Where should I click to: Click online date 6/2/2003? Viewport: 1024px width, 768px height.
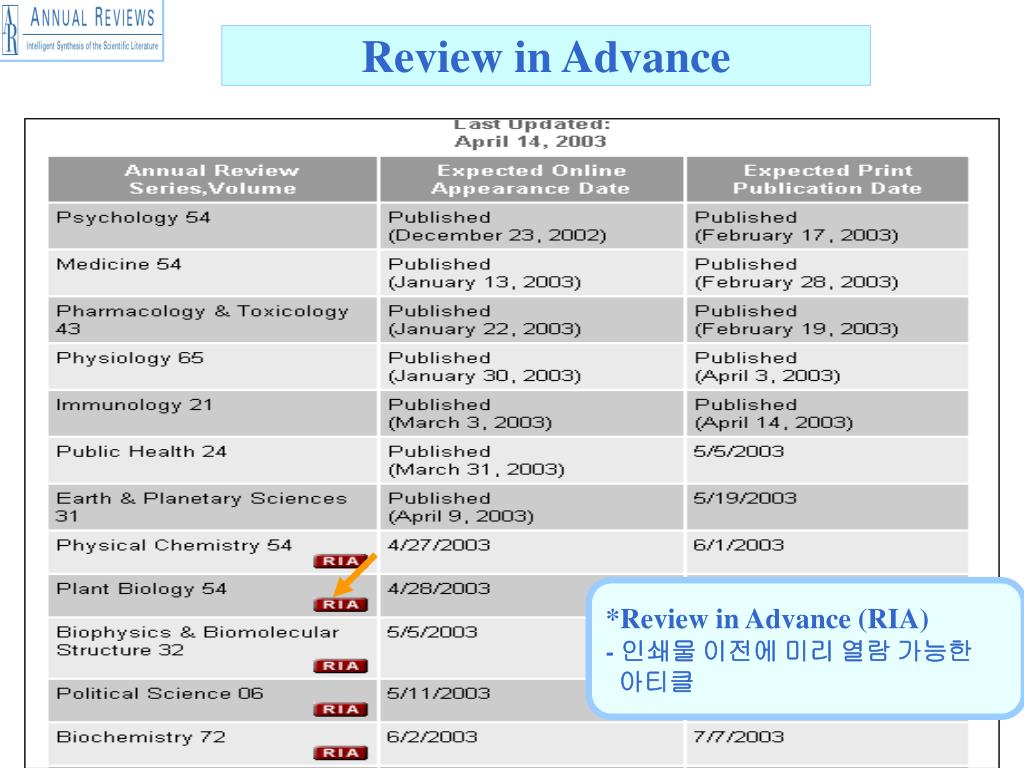tap(432, 737)
